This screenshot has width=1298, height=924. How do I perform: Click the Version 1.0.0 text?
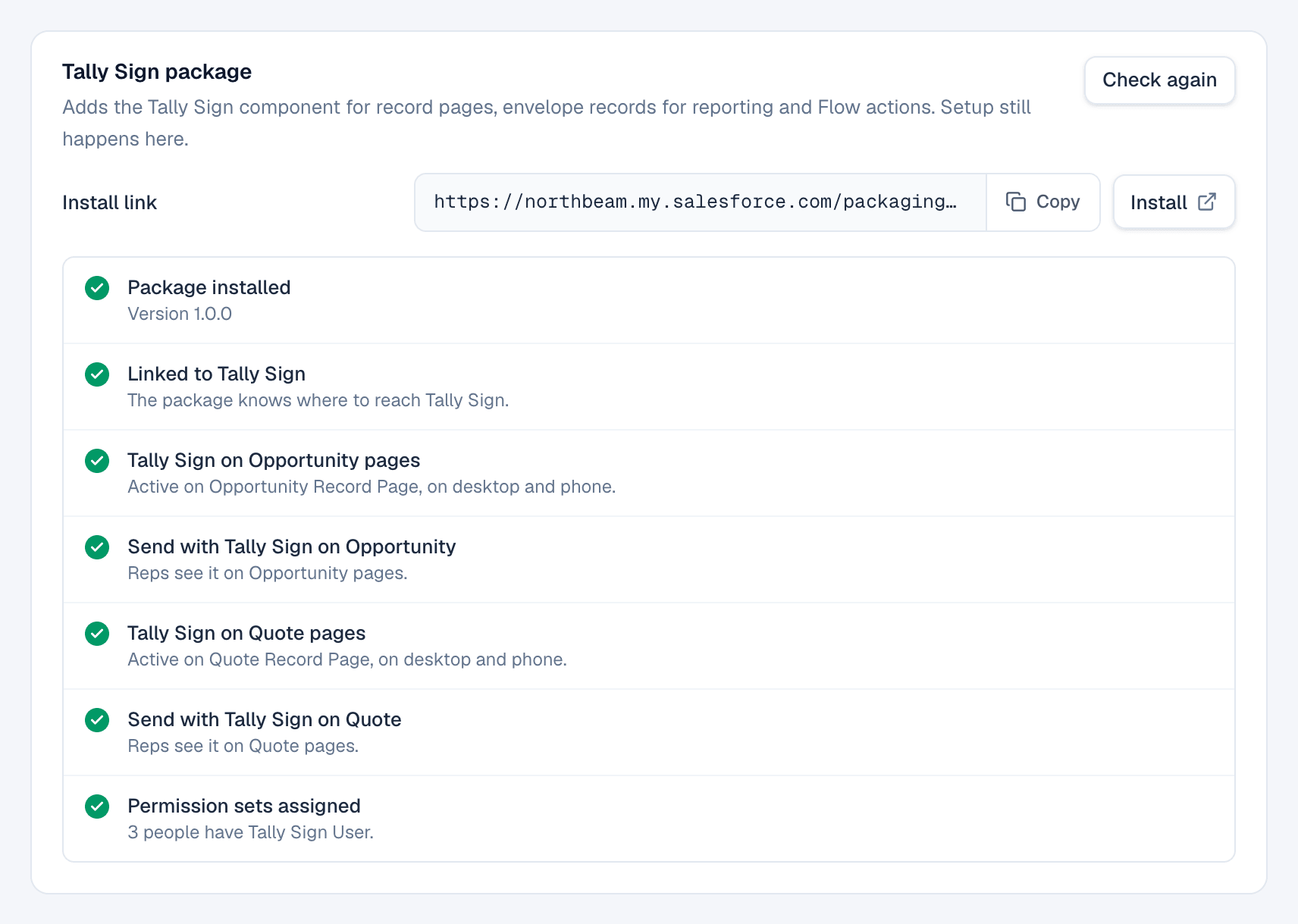pyautogui.click(x=180, y=314)
